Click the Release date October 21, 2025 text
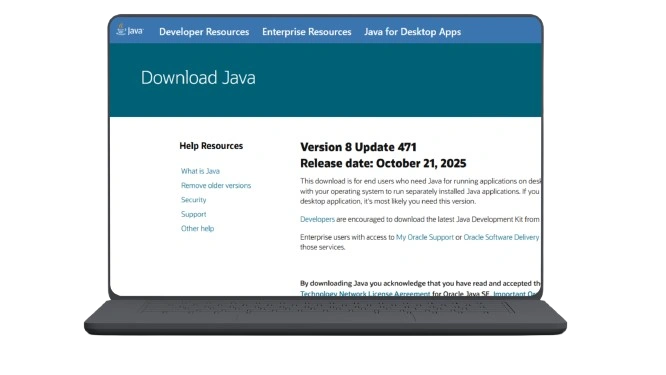This screenshot has height=375, width=666. (383, 163)
